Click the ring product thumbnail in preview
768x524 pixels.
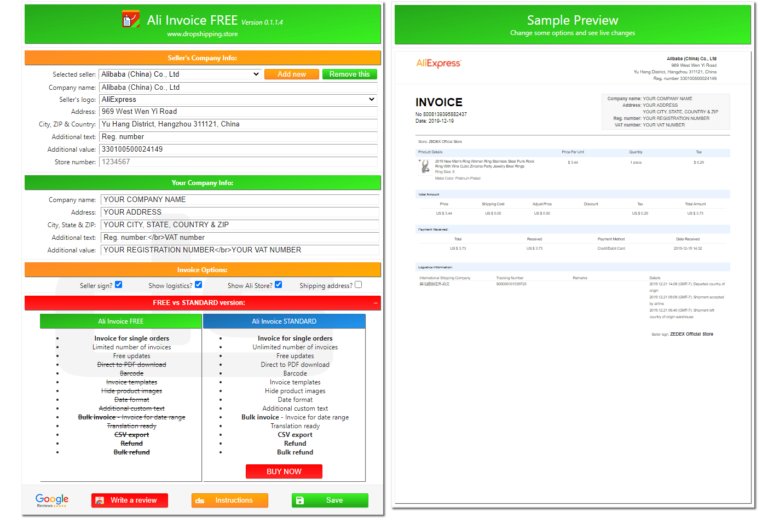point(422,161)
